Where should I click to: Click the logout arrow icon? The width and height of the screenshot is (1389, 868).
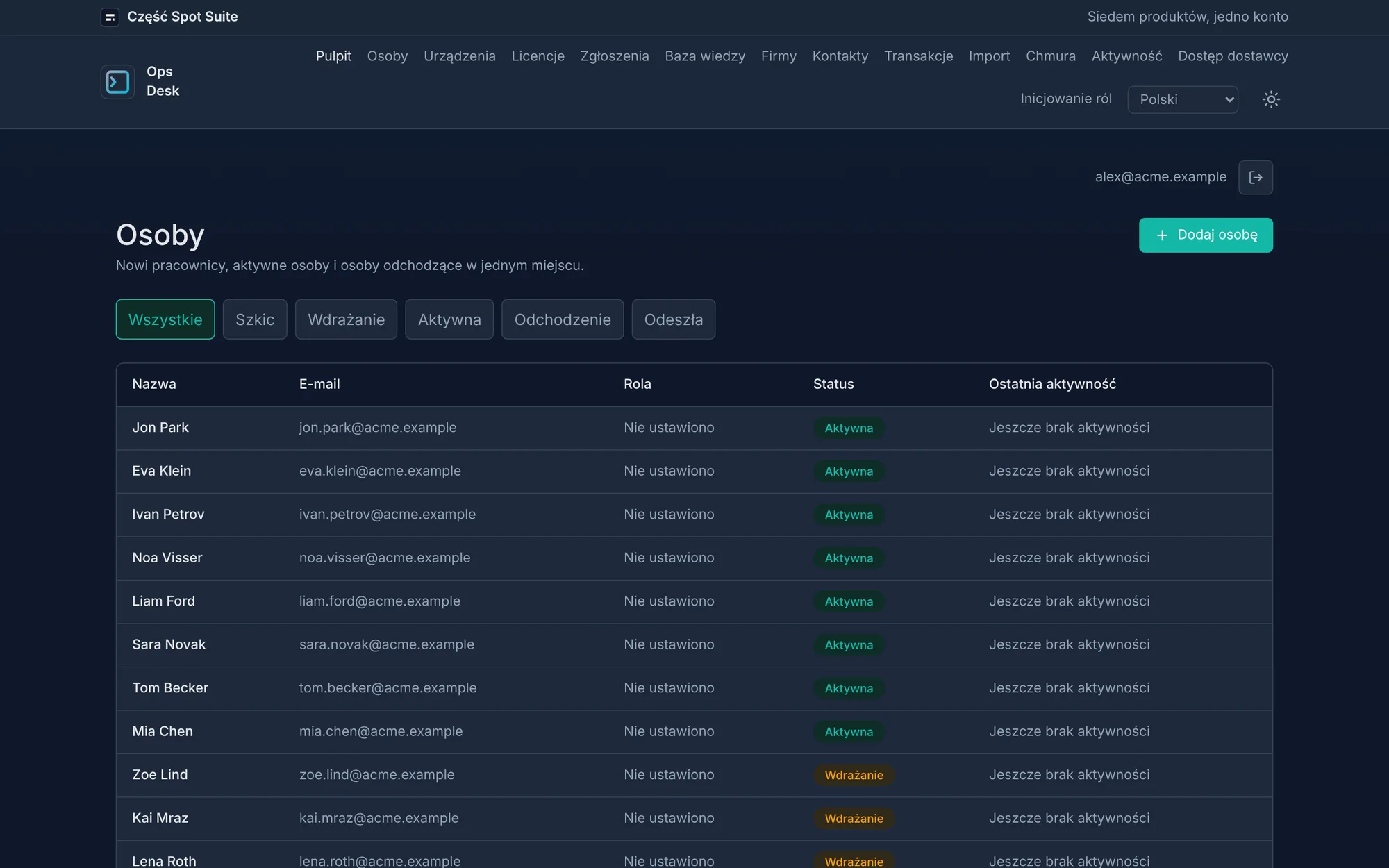click(1256, 177)
